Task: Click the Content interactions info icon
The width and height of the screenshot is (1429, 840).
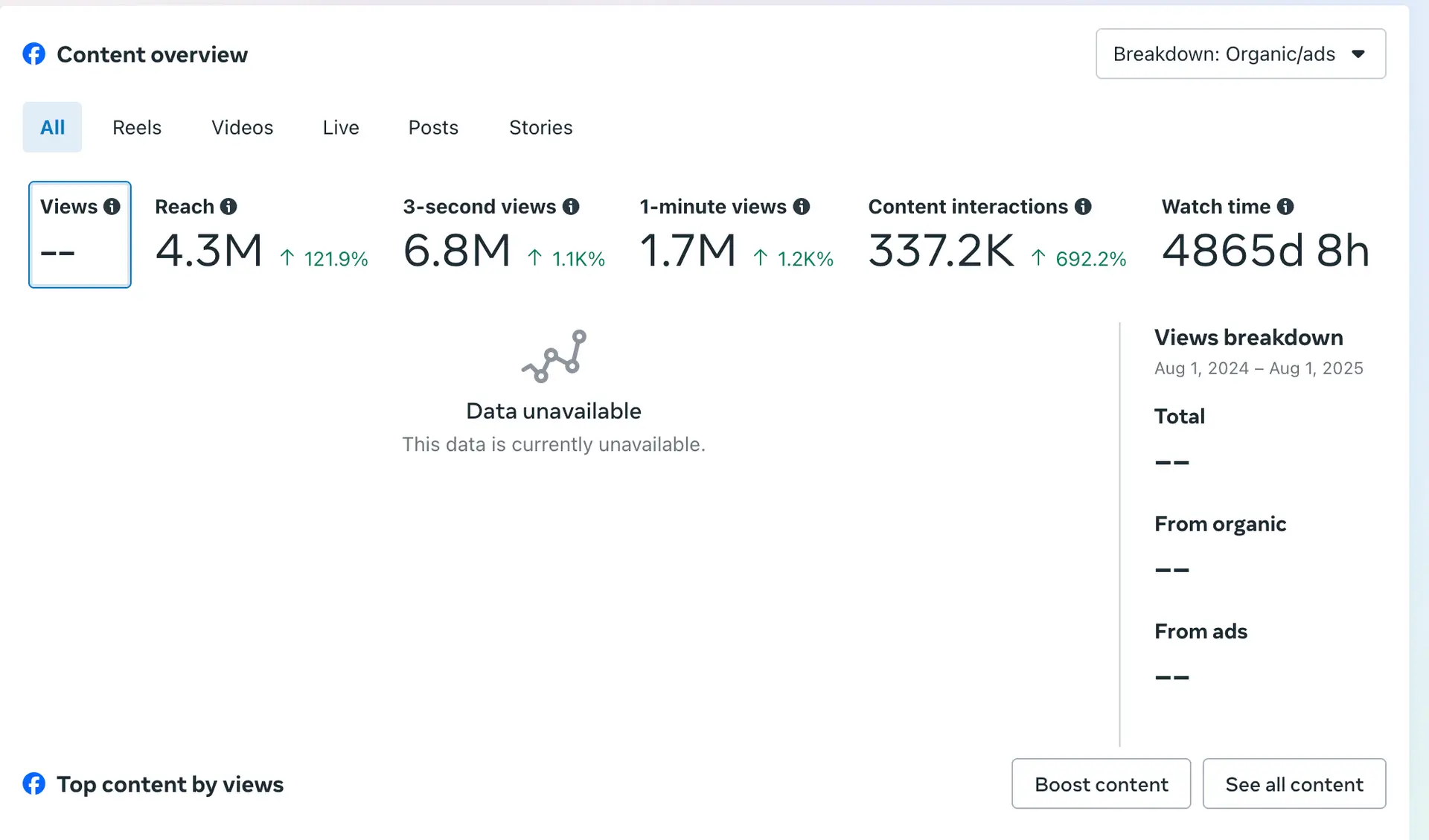Action: [1084, 207]
